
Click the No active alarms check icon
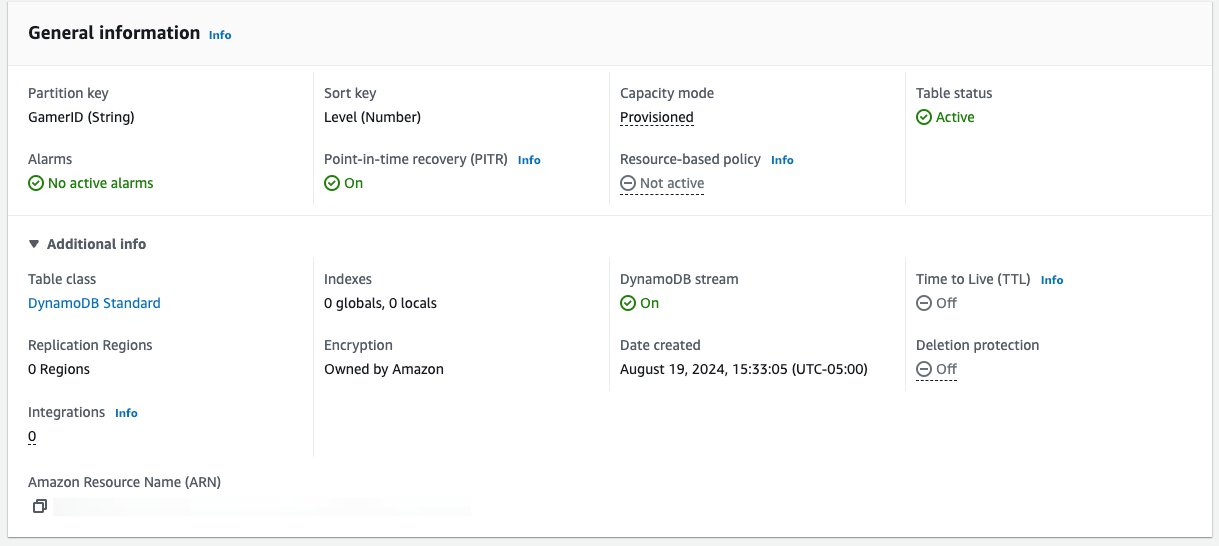(x=36, y=183)
